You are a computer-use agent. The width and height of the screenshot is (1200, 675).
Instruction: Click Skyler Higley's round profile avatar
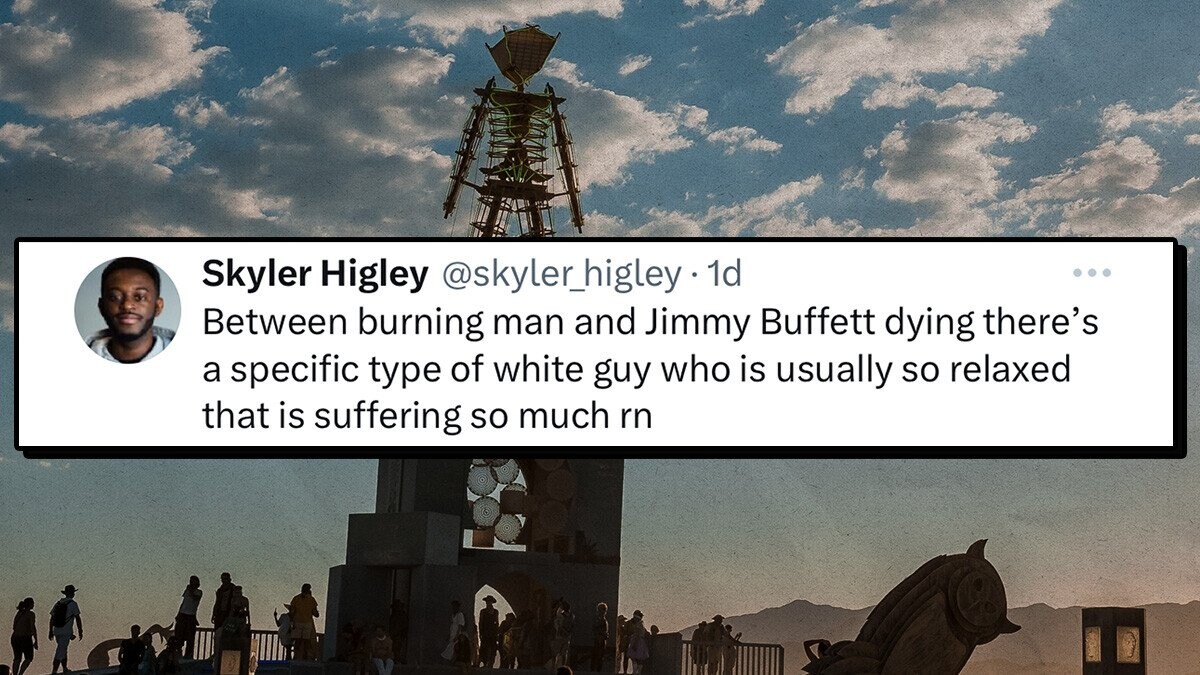[x=127, y=310]
